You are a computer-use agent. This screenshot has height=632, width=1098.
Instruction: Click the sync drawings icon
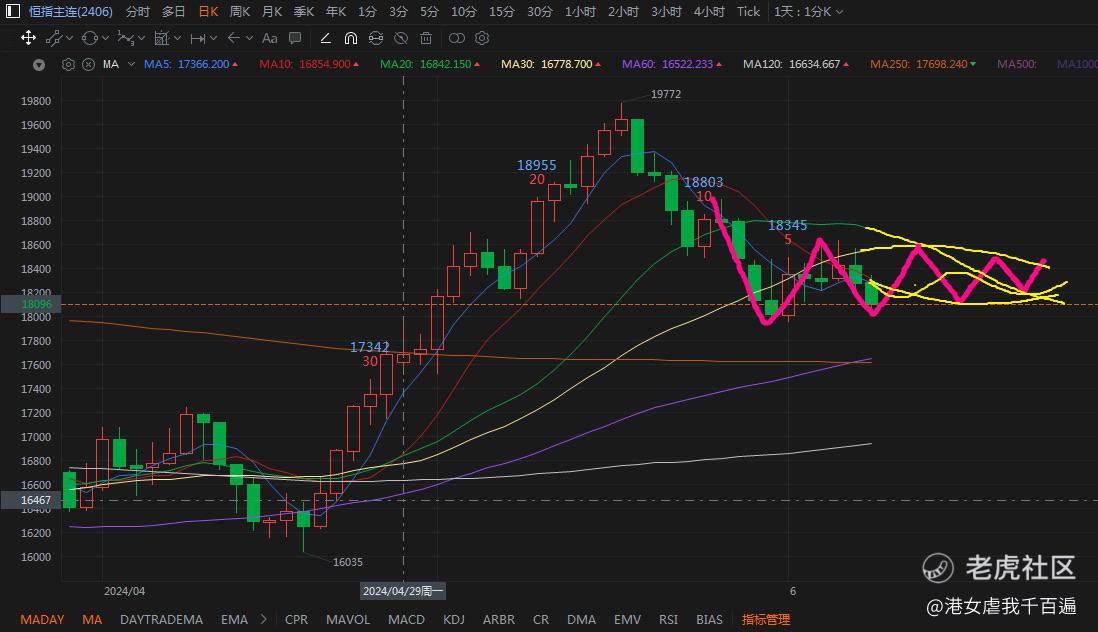pos(376,38)
